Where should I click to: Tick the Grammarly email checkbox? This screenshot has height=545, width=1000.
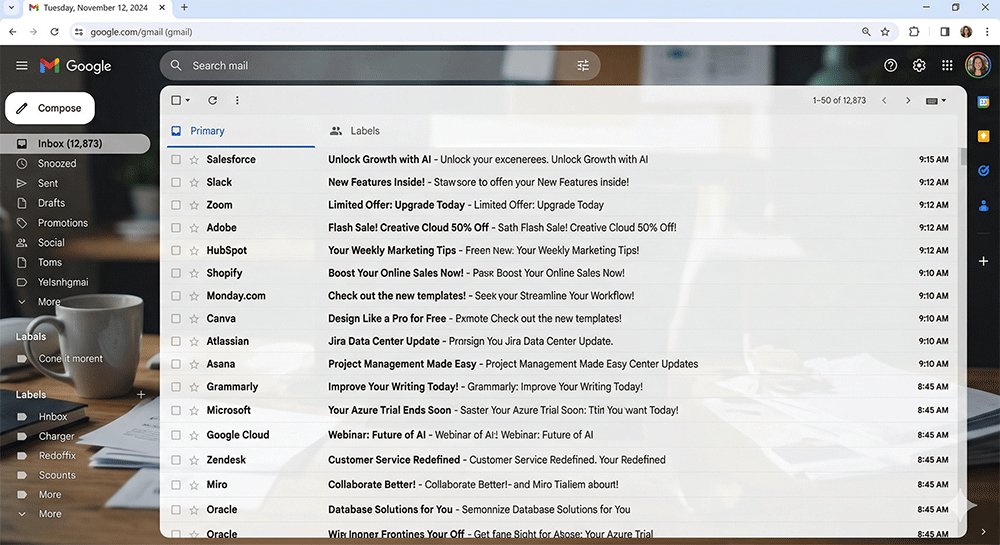176,387
